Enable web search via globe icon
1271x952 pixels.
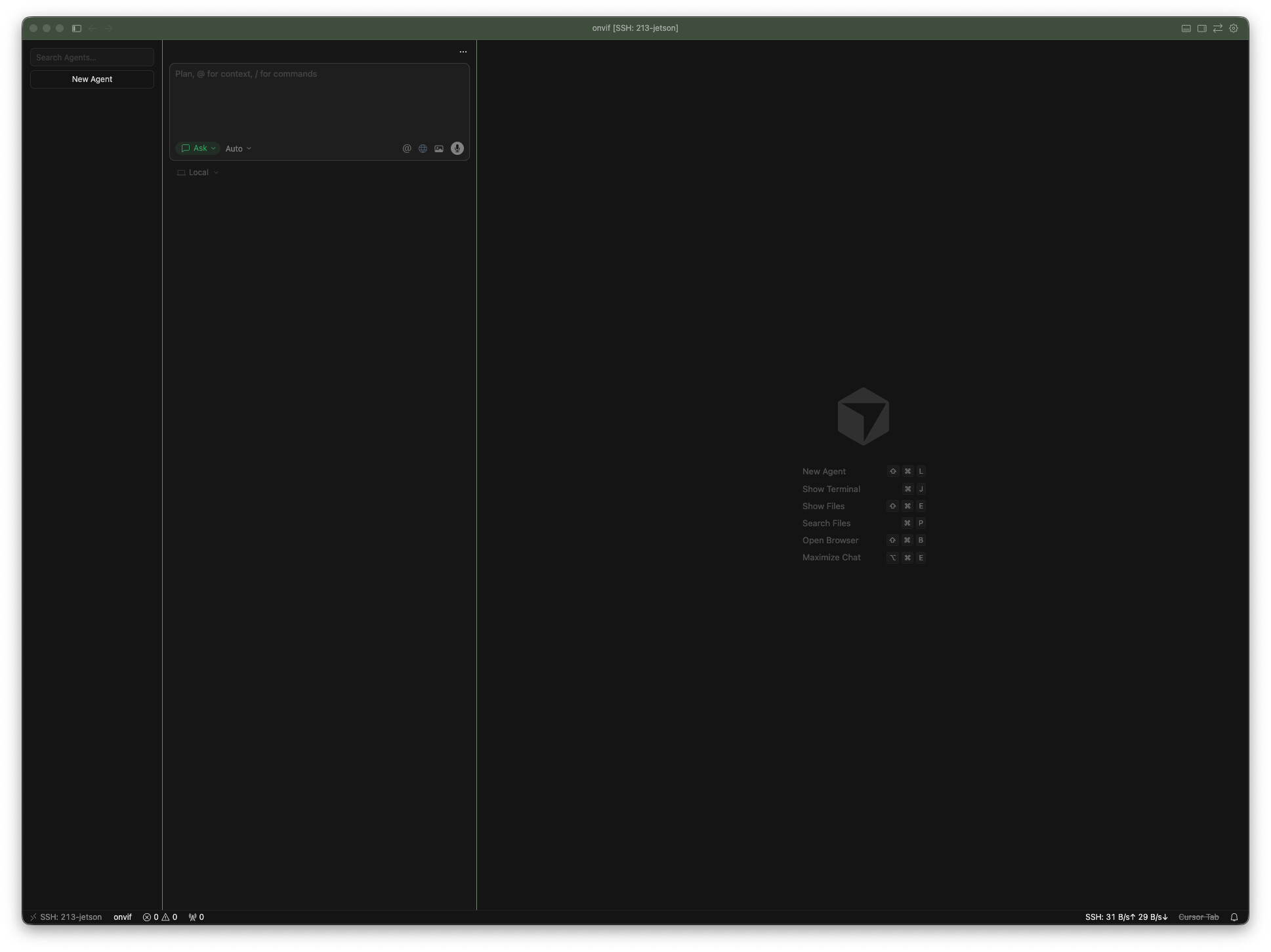coord(423,148)
